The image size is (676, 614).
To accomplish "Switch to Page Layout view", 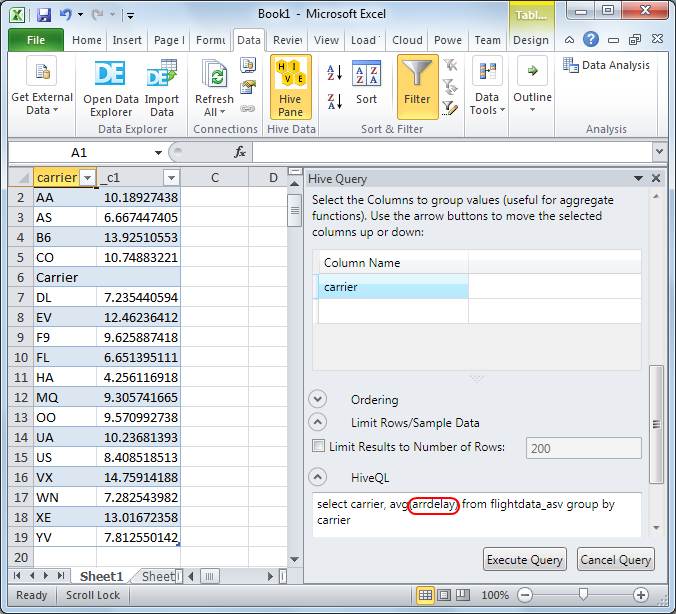I will [444, 595].
